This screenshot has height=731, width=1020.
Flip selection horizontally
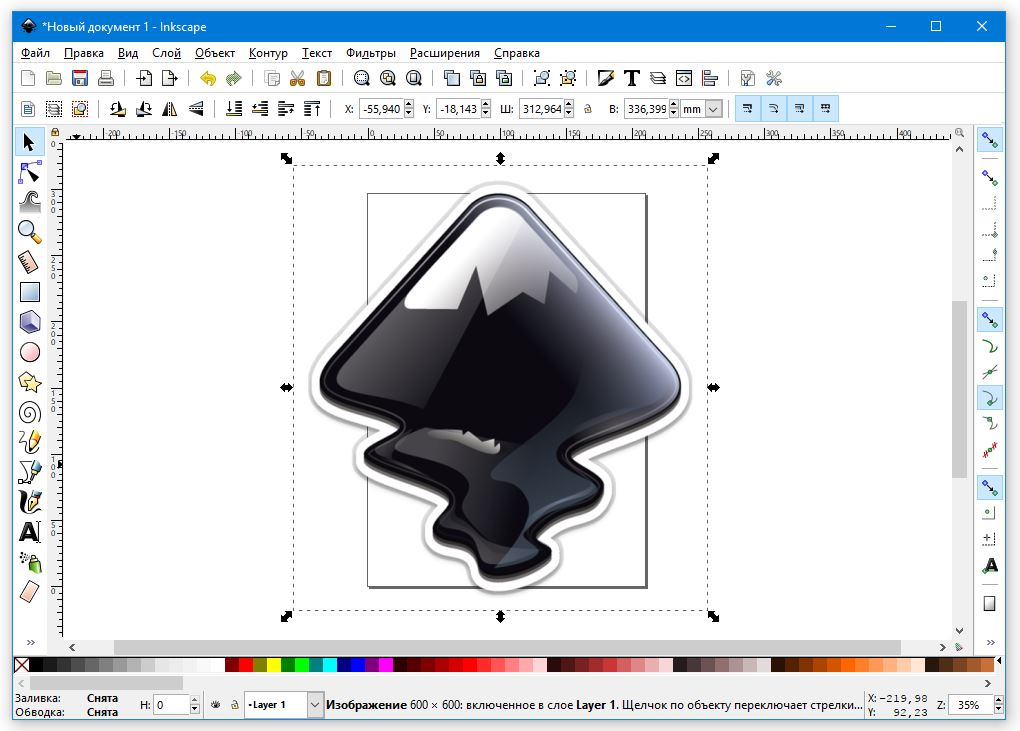170,109
